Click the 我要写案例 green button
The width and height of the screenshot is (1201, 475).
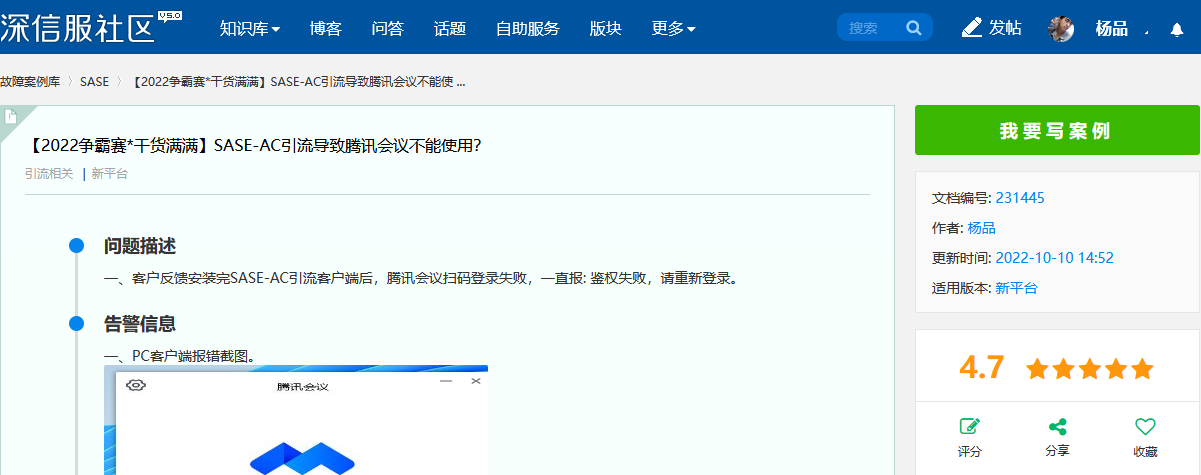click(x=1057, y=130)
